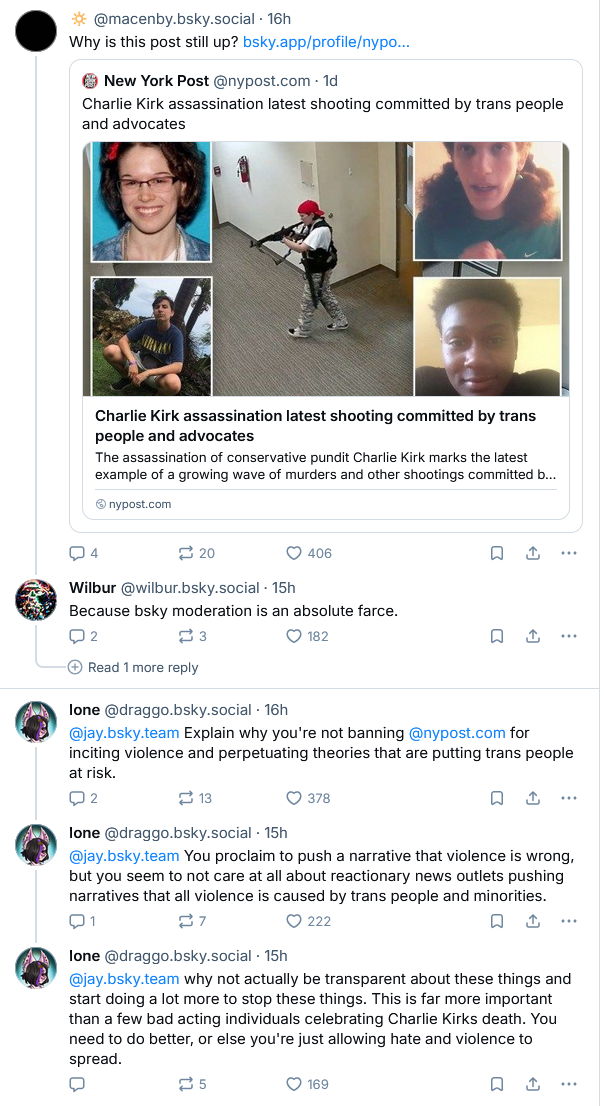Repost Ione's post with 13 reposts
This screenshot has width=604, height=1106.
[185, 798]
